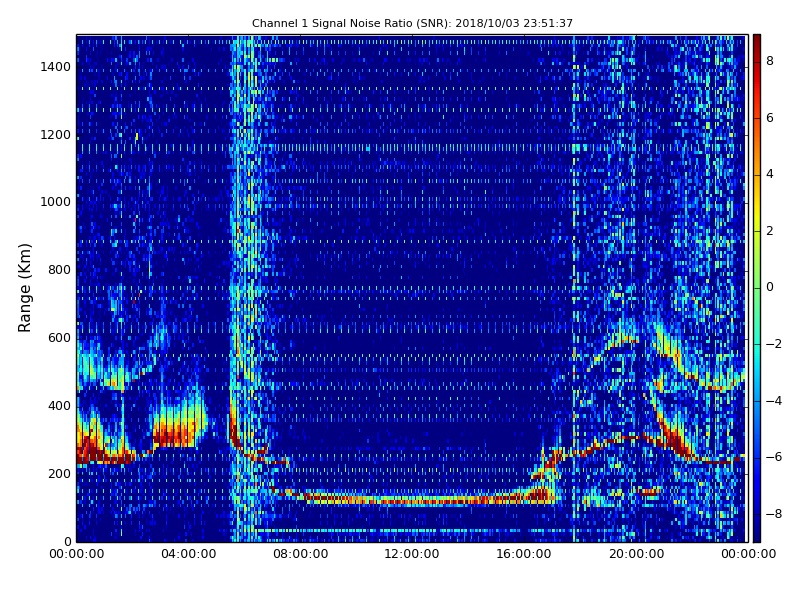Screen dimensions: 800x600
Task: Click the colorbar label 0
Action: 770,287
